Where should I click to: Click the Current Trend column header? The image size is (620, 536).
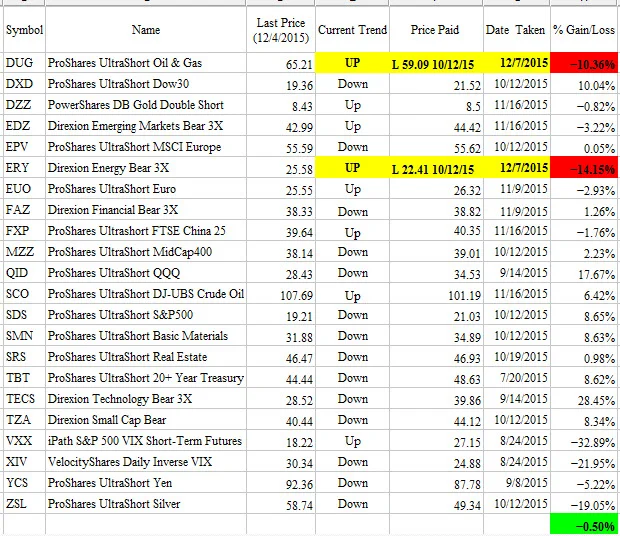[352, 30]
